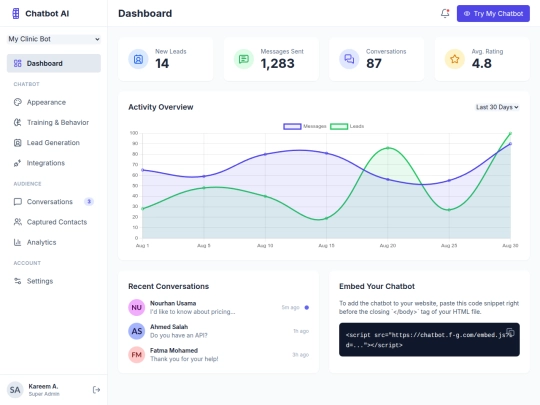Click the Appearance palette icon
Screen dimensions: 540x405
pos(18,102)
